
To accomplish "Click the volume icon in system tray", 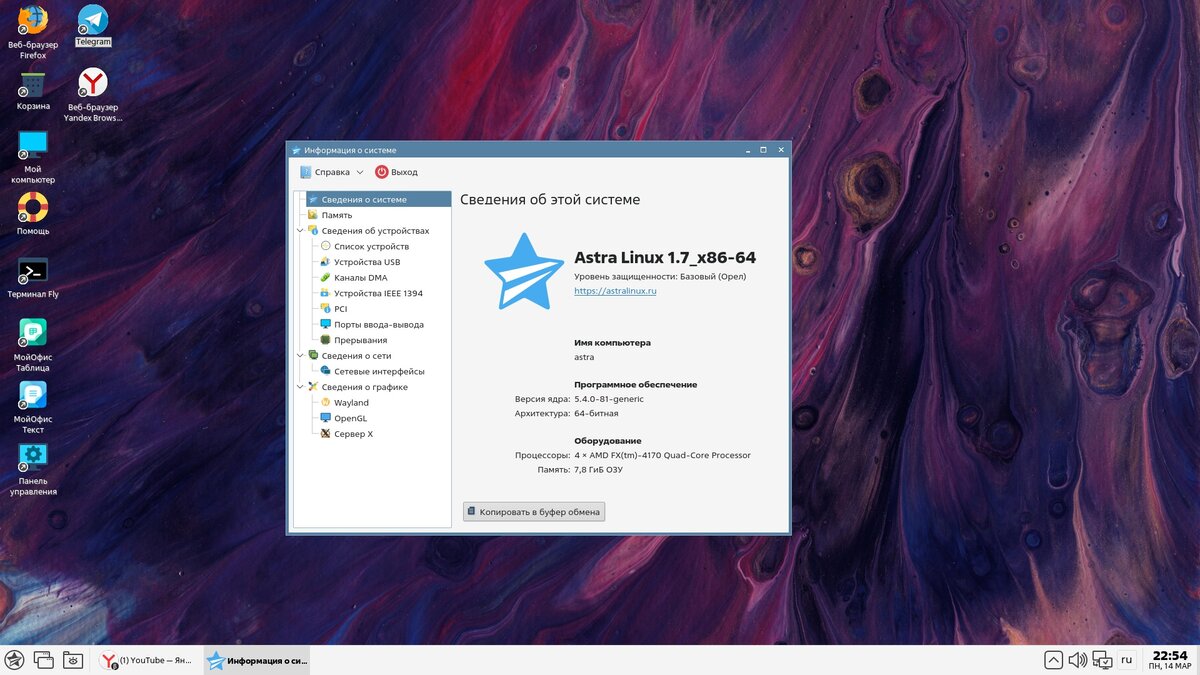I will point(1077,660).
